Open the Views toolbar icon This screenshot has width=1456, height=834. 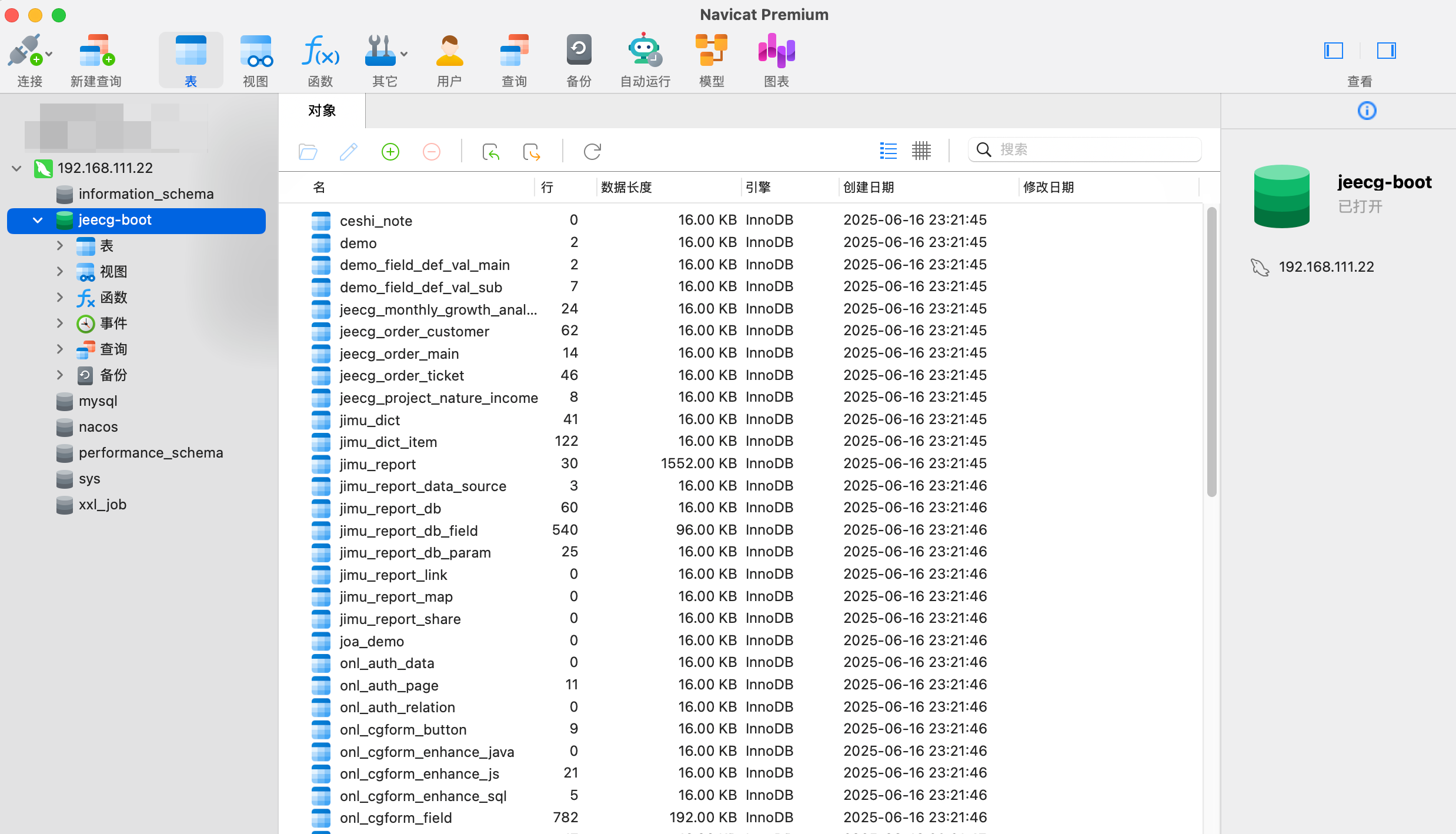pyautogui.click(x=255, y=52)
